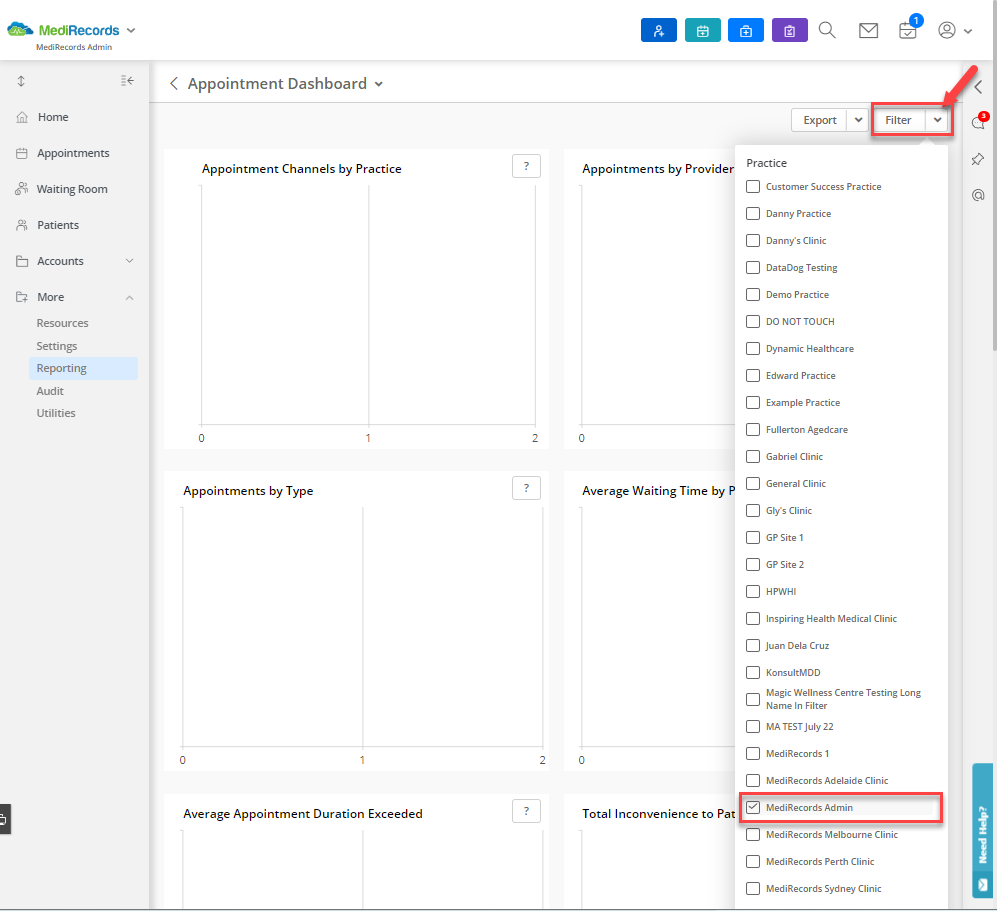Image resolution: width=997 pixels, height=911 pixels.
Task: Check the Customer Success Practice checkbox
Action: tap(753, 187)
